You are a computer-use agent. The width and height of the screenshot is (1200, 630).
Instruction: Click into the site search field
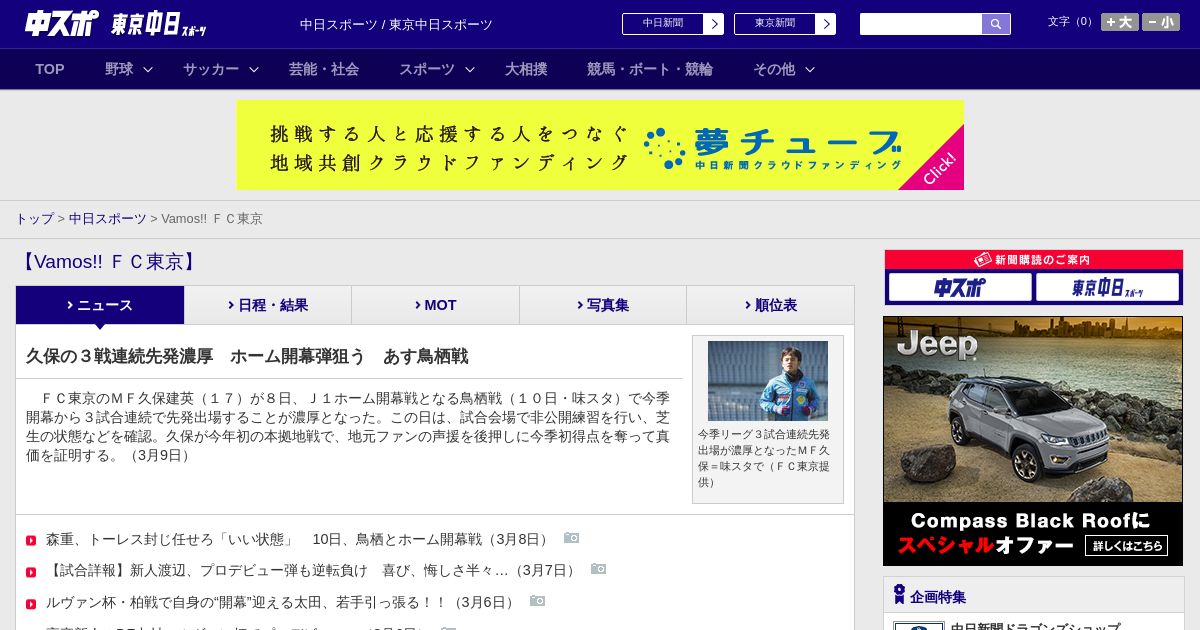(x=921, y=24)
